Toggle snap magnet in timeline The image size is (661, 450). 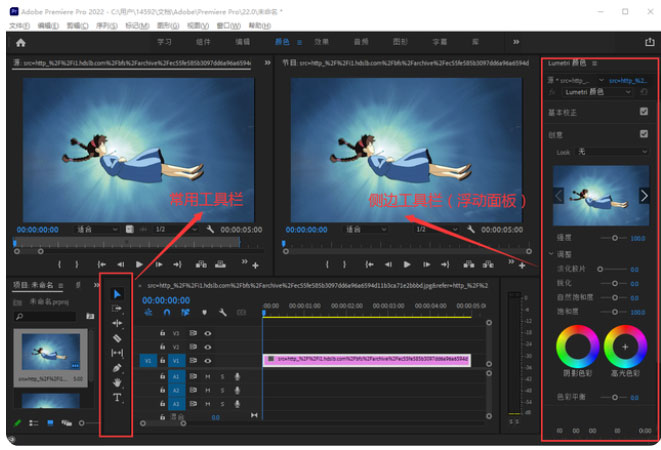pos(167,313)
